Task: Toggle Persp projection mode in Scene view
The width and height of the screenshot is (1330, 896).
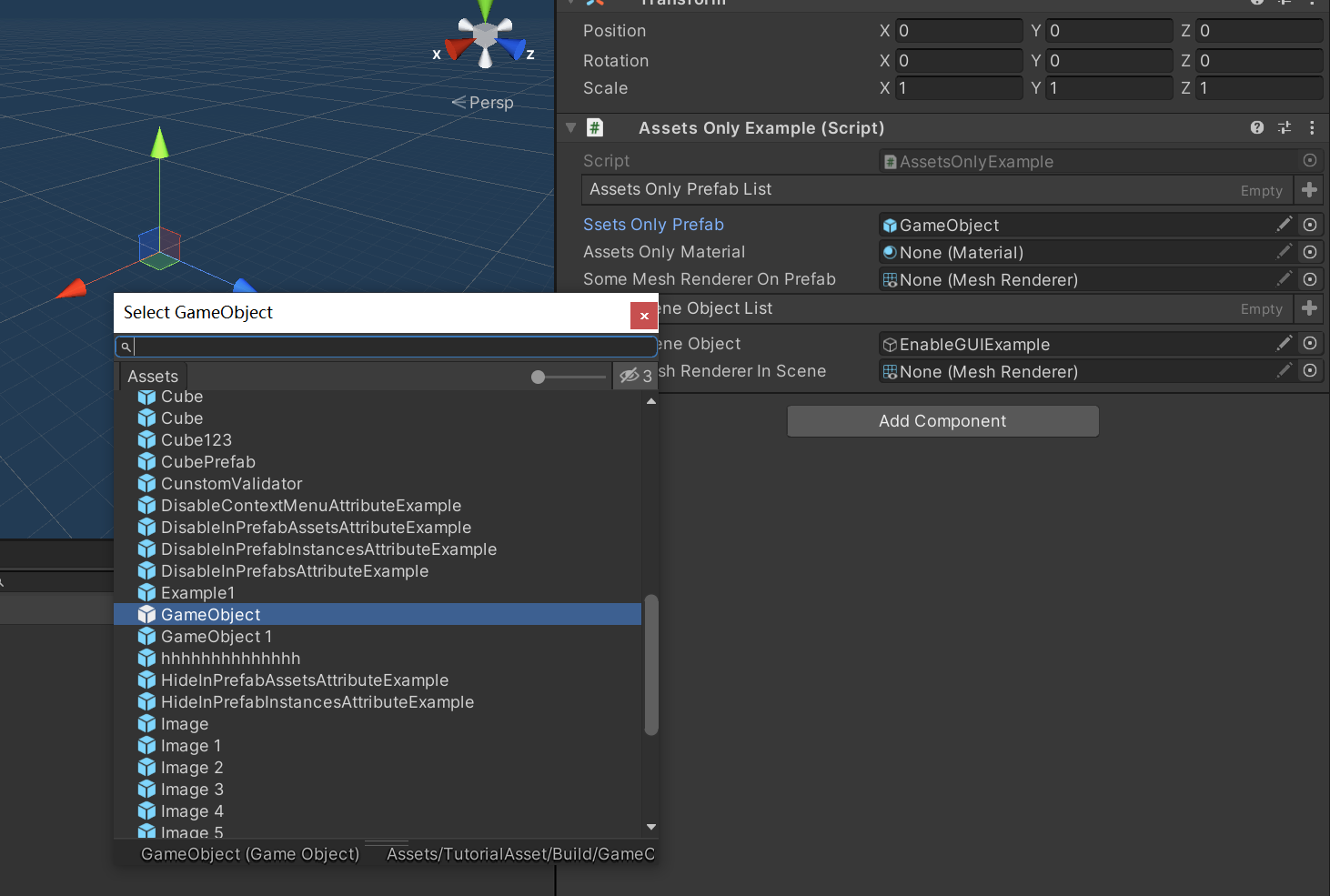Action: click(x=483, y=103)
